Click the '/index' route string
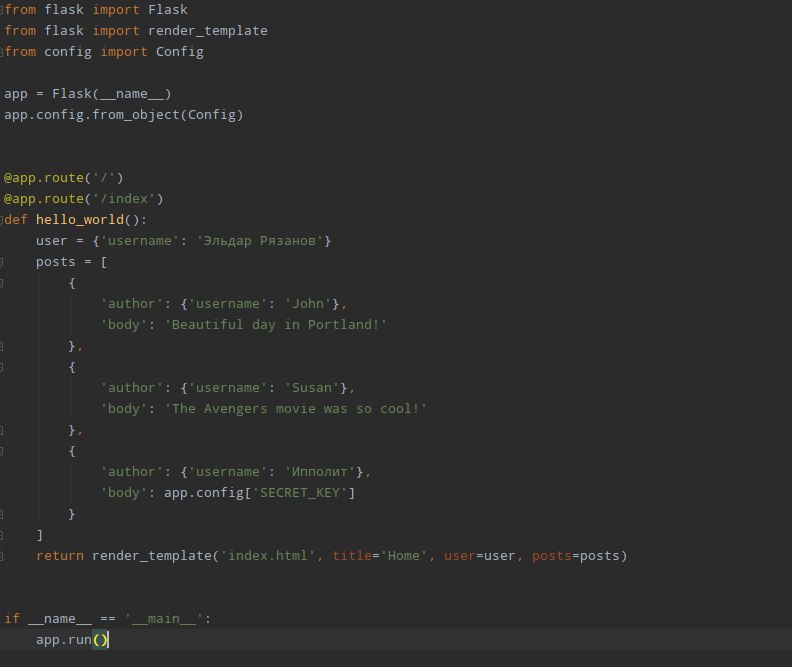The height and width of the screenshot is (667, 792). [x=124, y=199]
